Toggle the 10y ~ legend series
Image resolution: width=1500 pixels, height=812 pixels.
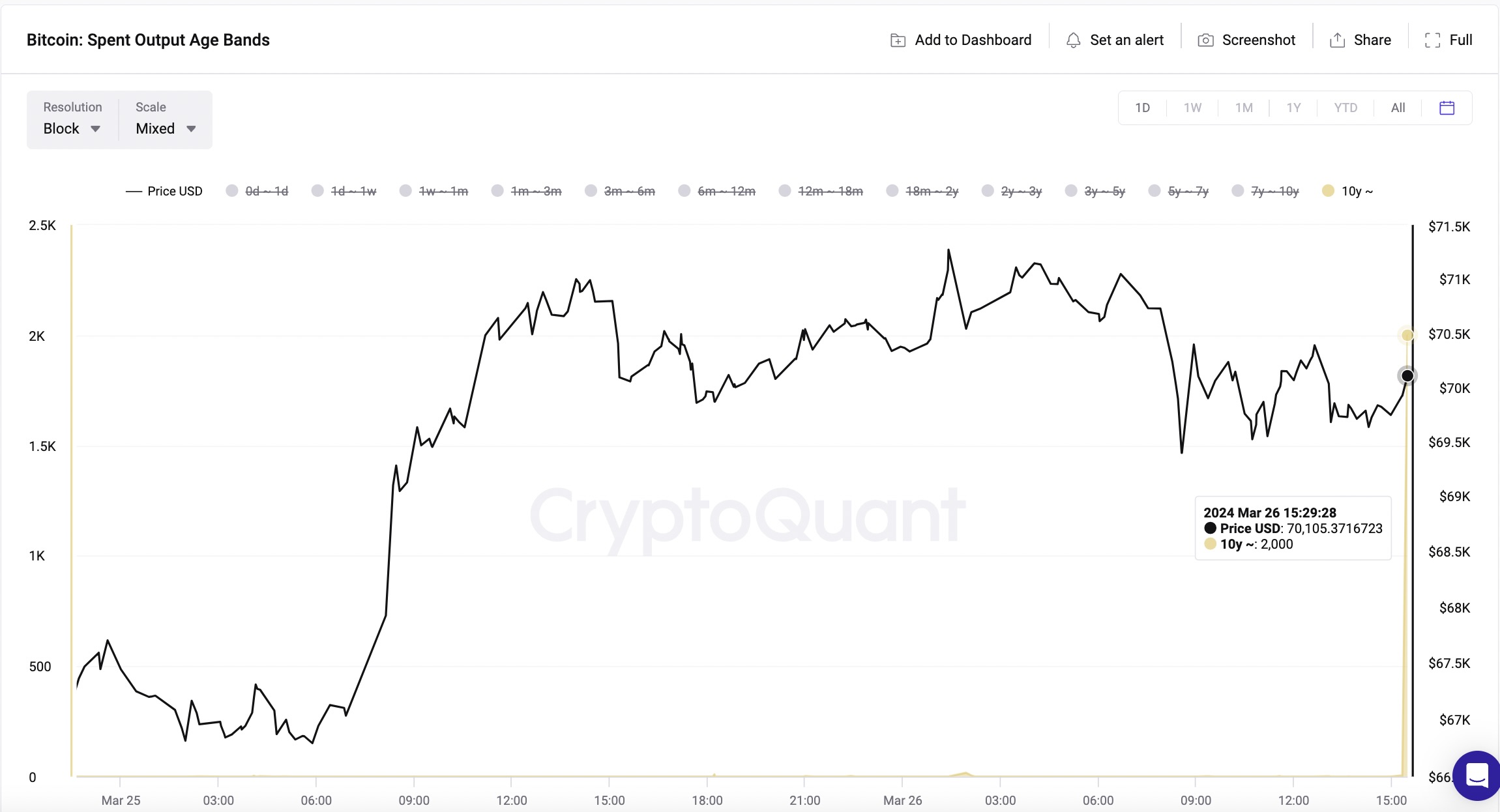coord(1347,191)
